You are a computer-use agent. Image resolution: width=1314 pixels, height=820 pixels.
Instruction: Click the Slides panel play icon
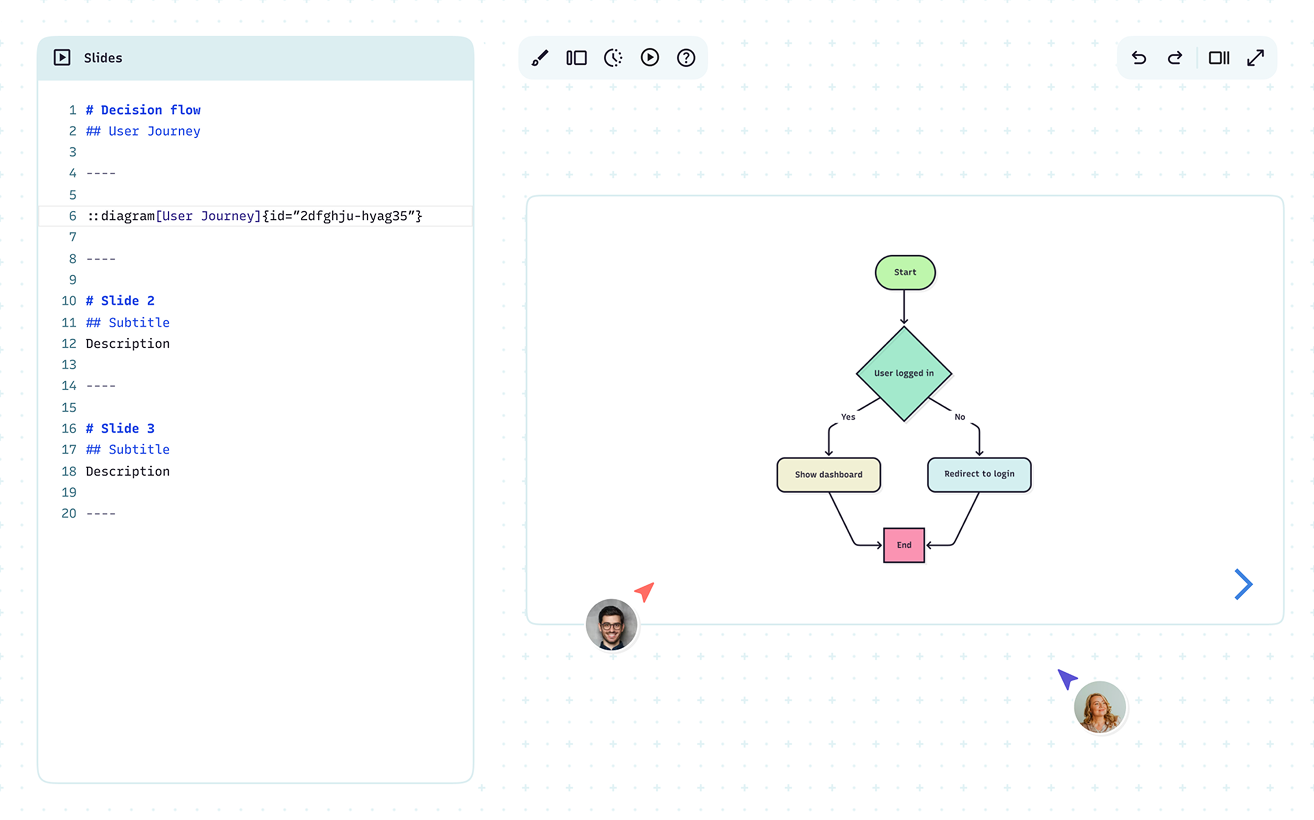pyautogui.click(x=62, y=58)
